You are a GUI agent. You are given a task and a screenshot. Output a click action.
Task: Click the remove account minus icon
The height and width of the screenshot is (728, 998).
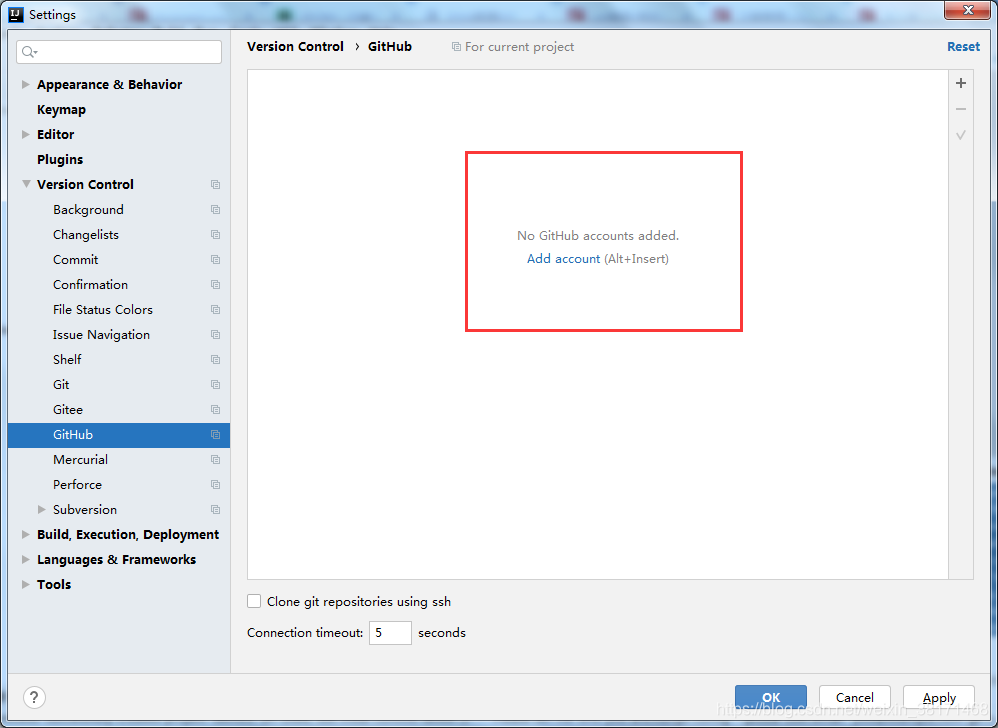(961, 109)
